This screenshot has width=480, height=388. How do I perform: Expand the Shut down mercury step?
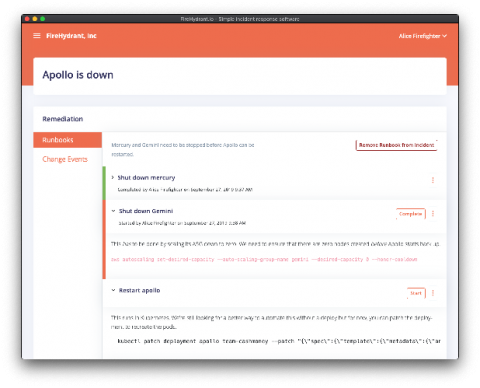(x=113, y=177)
